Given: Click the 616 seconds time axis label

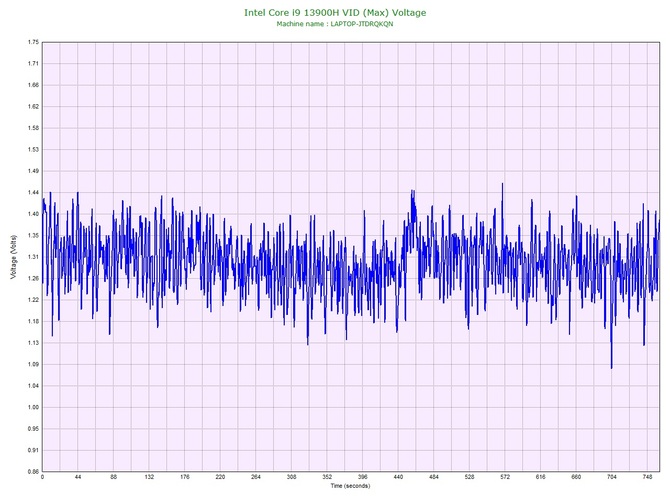Looking at the screenshot, I should click(x=541, y=477).
